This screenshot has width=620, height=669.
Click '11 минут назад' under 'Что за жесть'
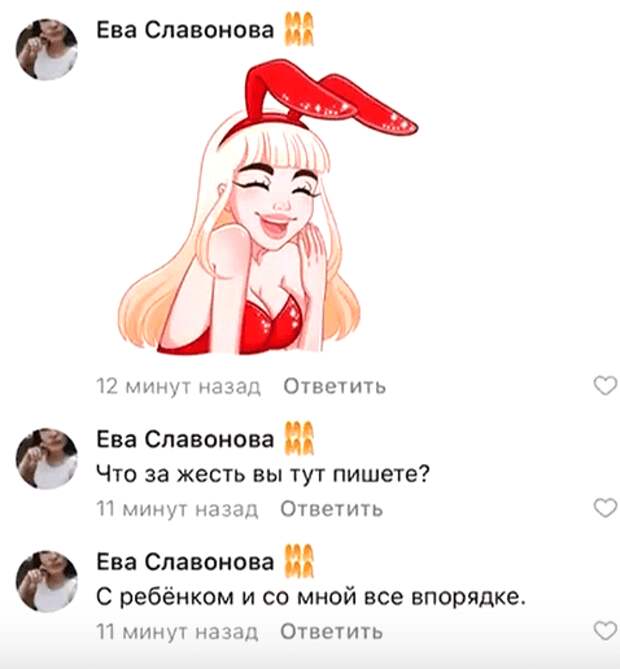[177, 509]
